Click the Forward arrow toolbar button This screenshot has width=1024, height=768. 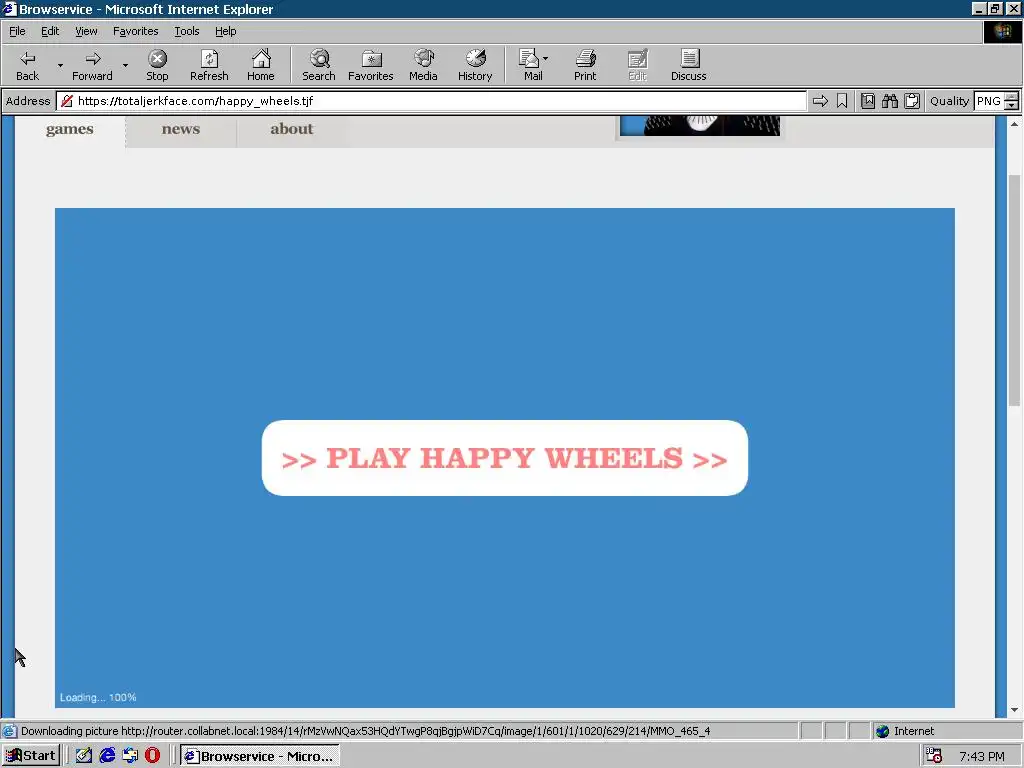[92, 65]
